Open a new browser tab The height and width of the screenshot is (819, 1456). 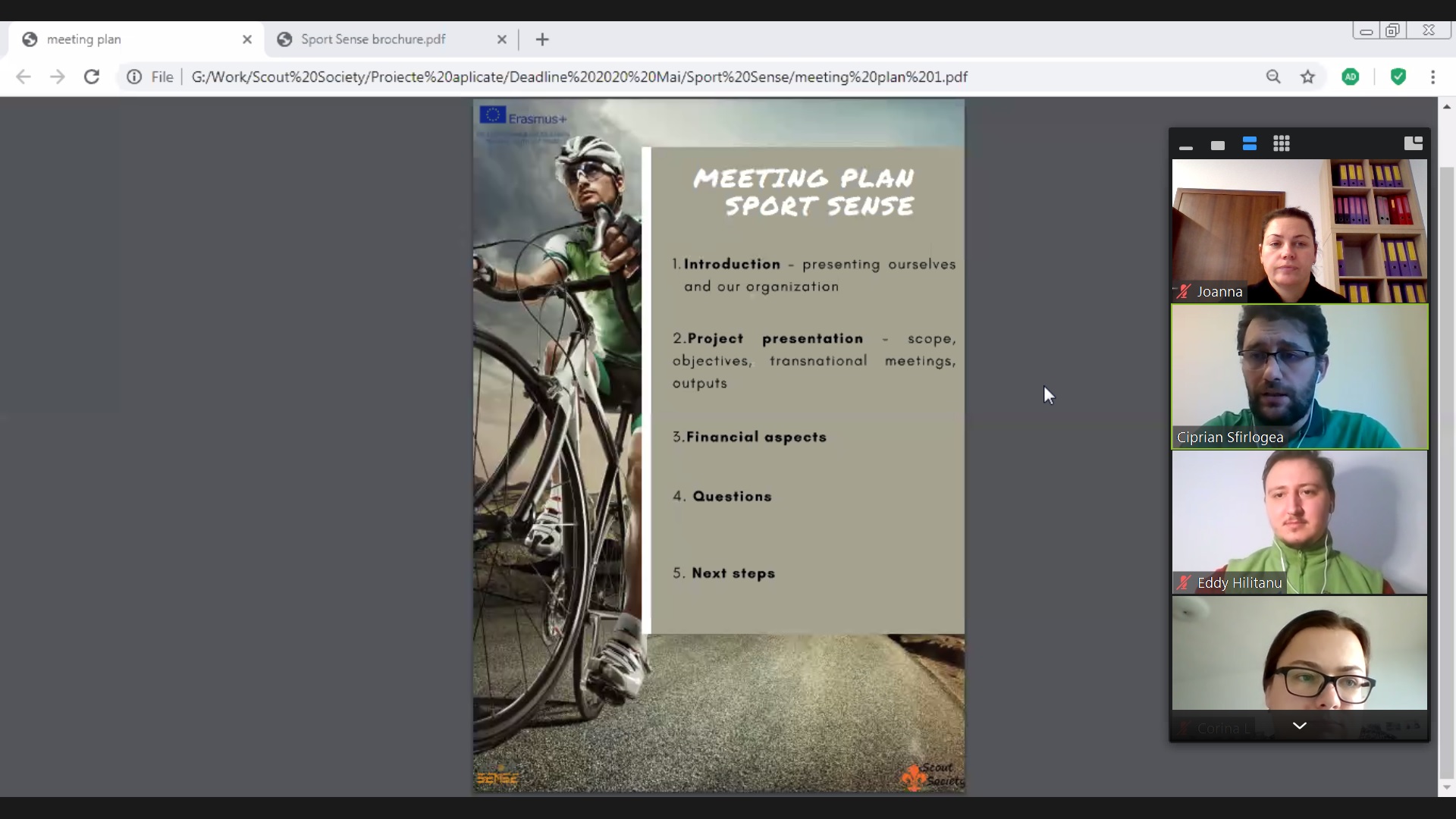[x=542, y=39]
